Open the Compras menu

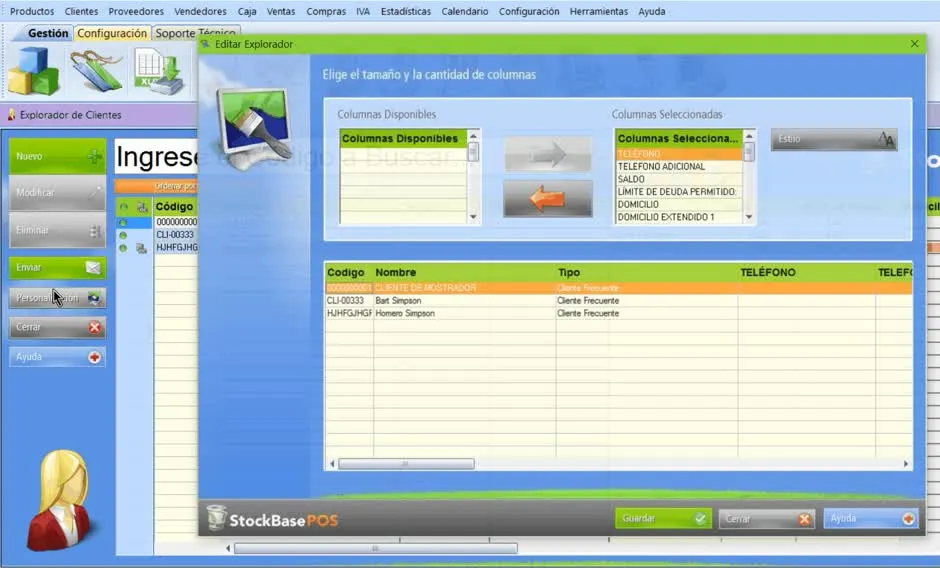326,11
